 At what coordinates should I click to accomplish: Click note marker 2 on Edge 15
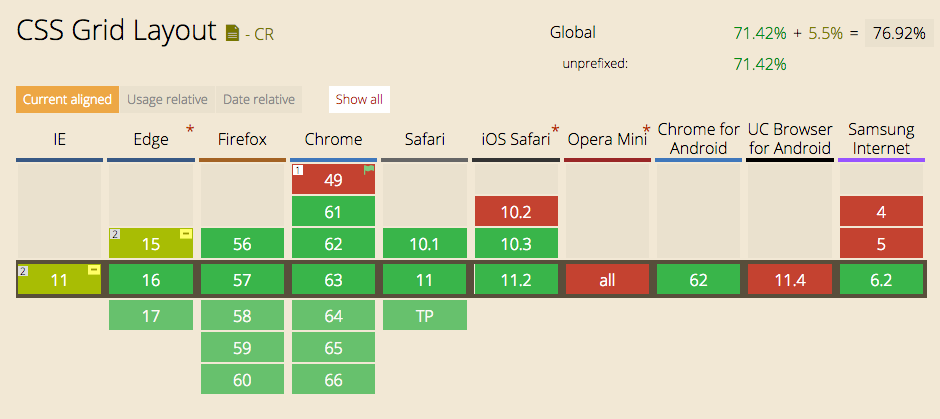coord(115,234)
